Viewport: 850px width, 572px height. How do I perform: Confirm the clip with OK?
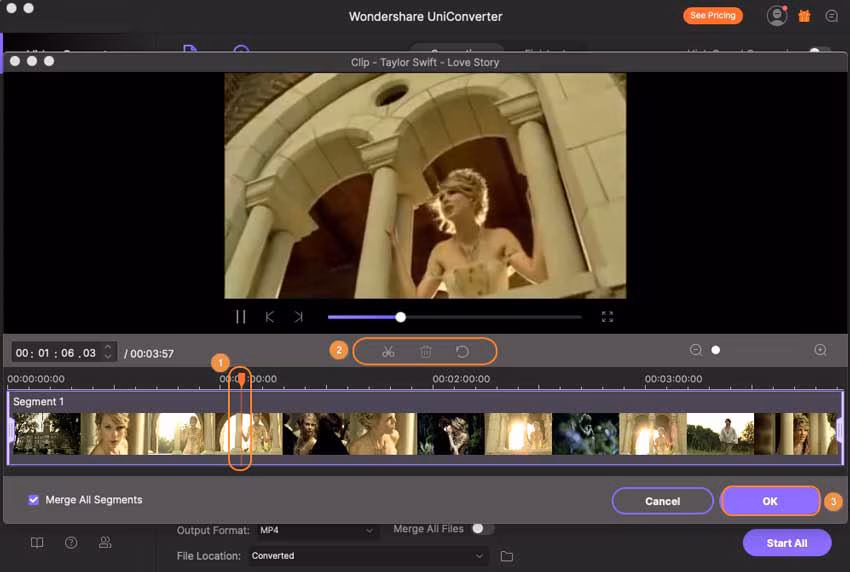[770, 501]
